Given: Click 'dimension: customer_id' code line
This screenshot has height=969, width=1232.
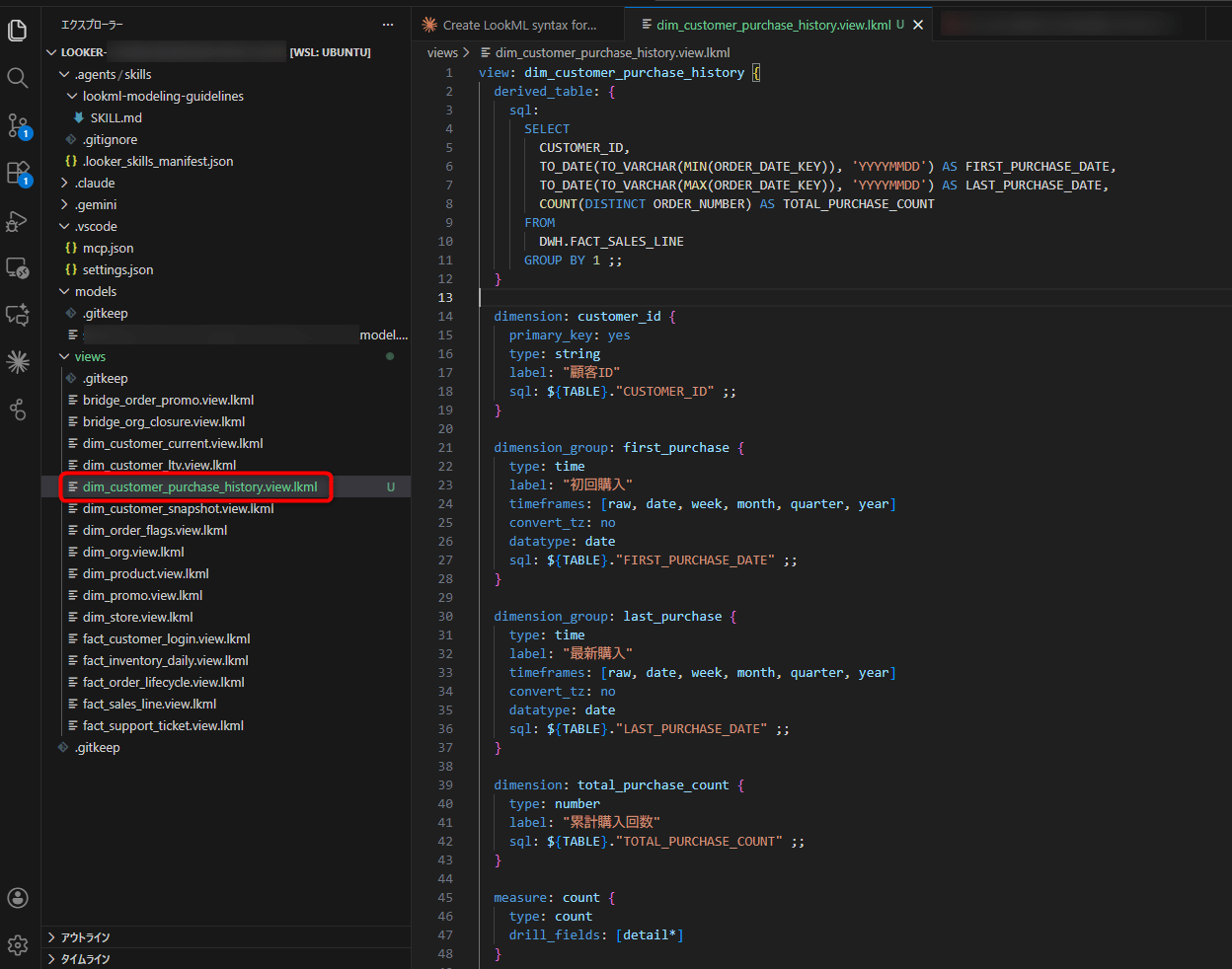Looking at the screenshot, I should (584, 317).
